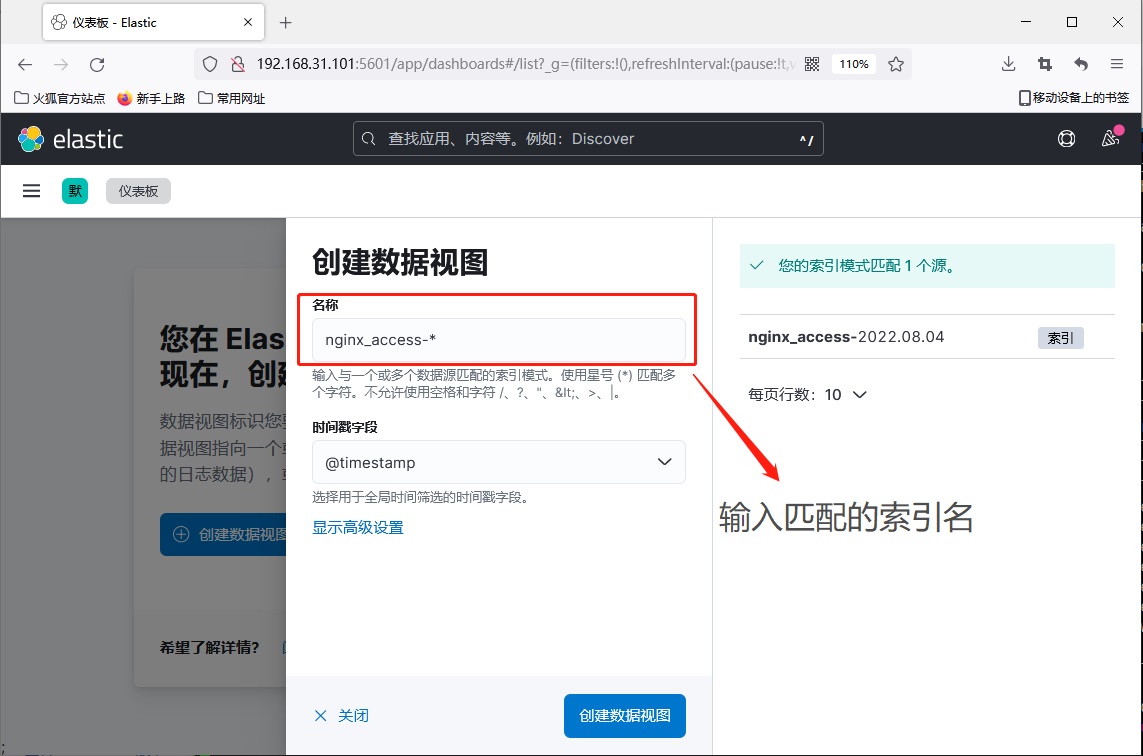Open the Firefox downloads icon
This screenshot has height=756, width=1143.
tap(1008, 64)
